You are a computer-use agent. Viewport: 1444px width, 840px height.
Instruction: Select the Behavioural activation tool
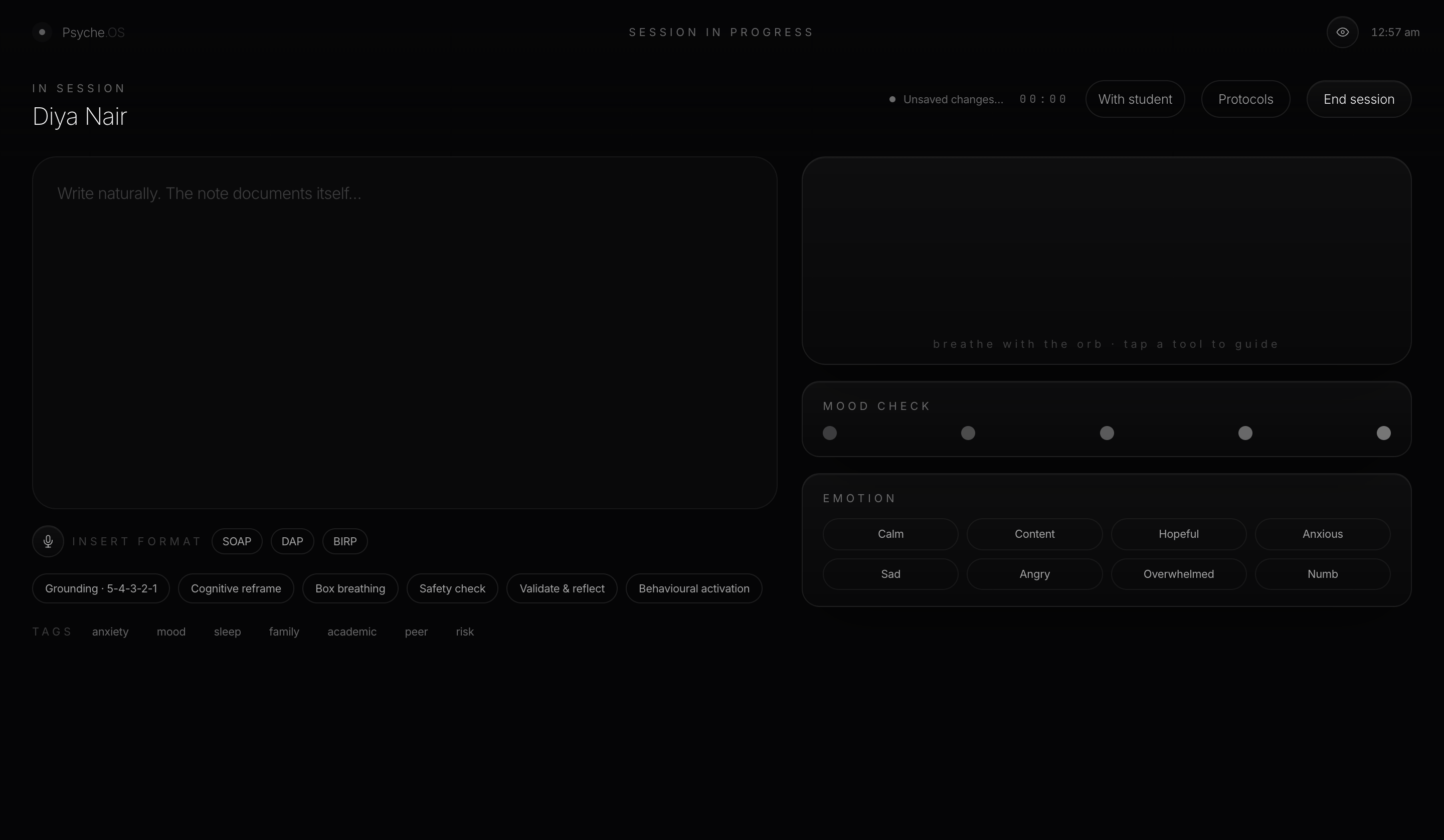tap(694, 588)
